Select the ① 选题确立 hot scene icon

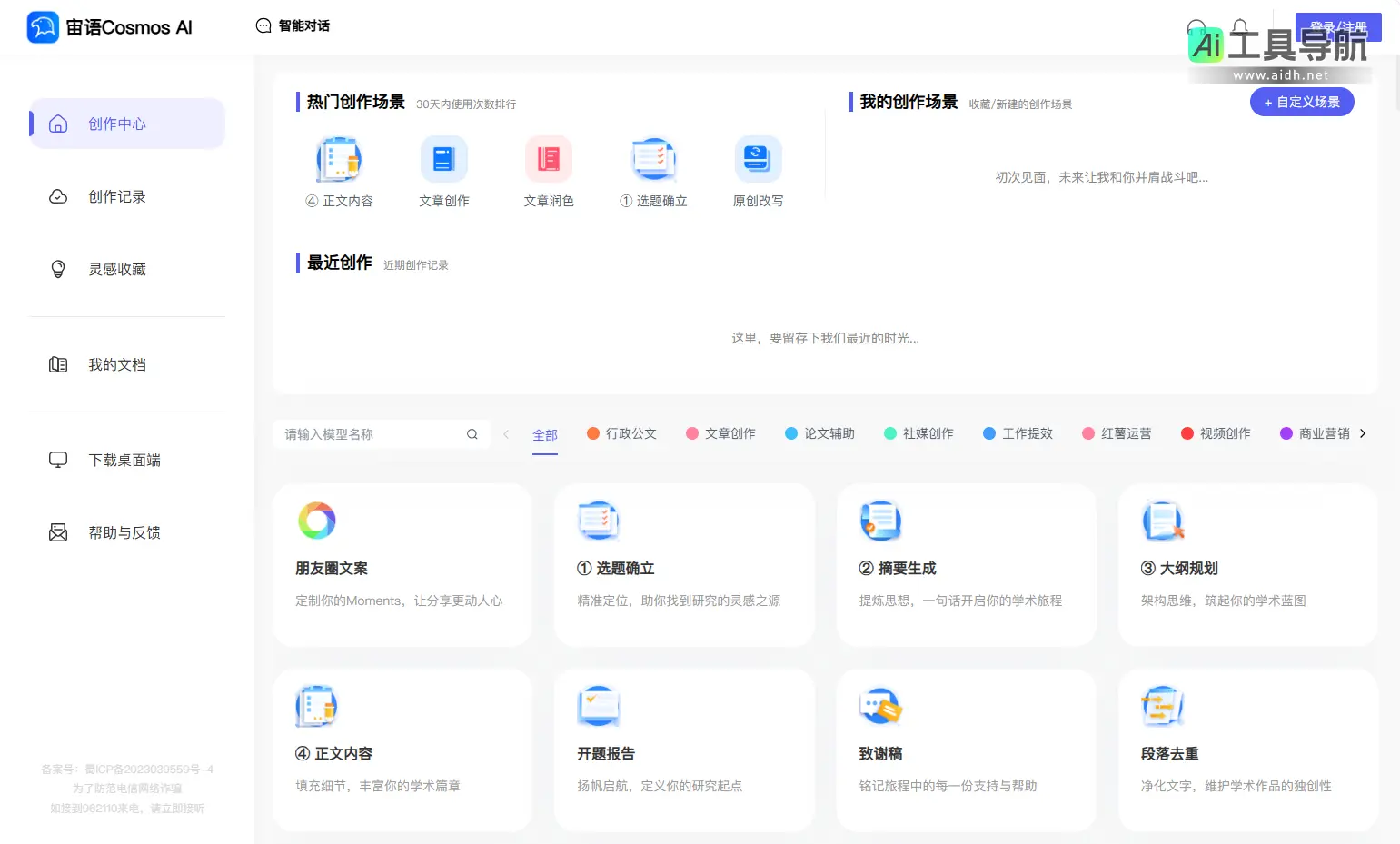pos(654,158)
